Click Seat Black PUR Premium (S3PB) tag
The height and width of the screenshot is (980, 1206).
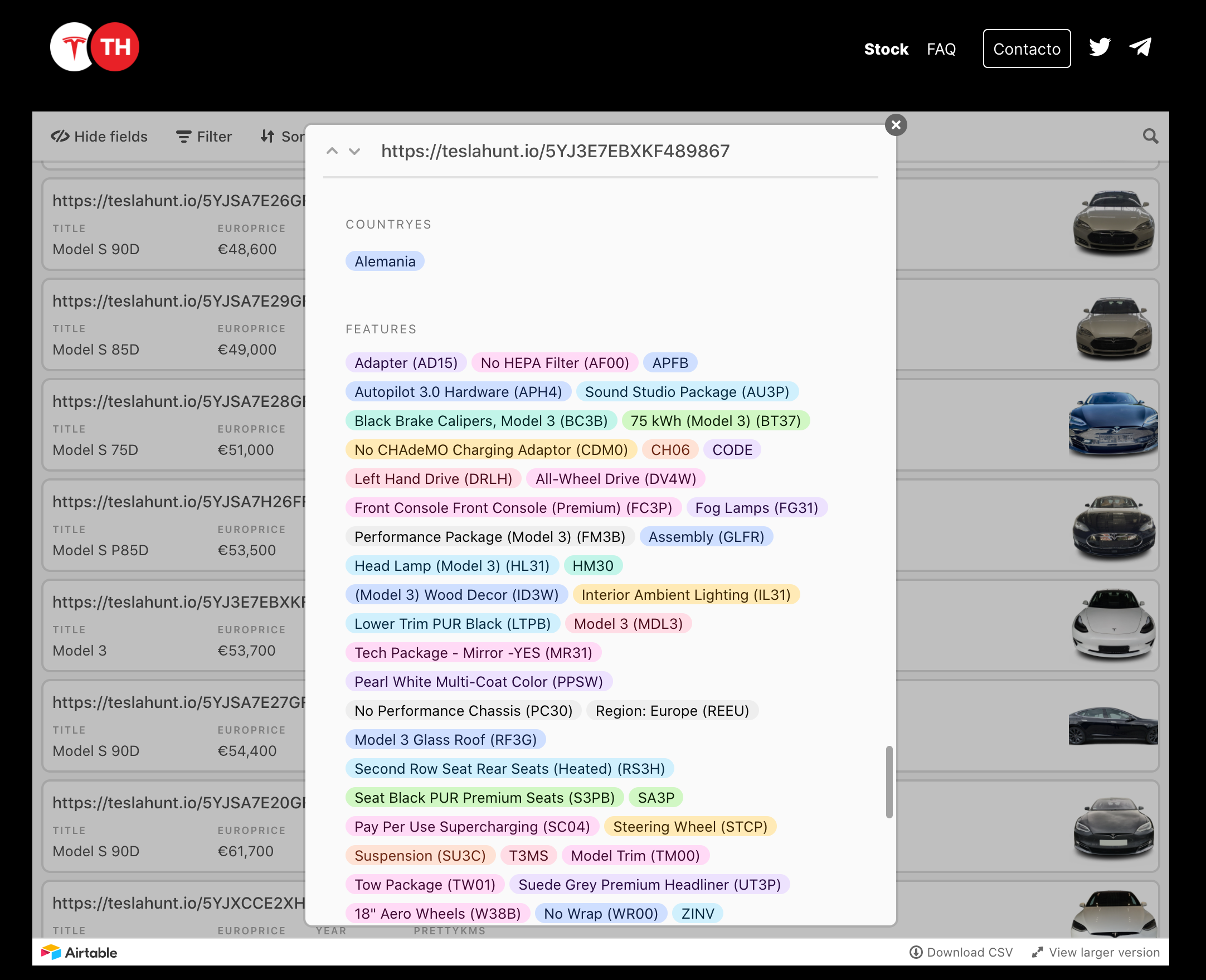[484, 798]
